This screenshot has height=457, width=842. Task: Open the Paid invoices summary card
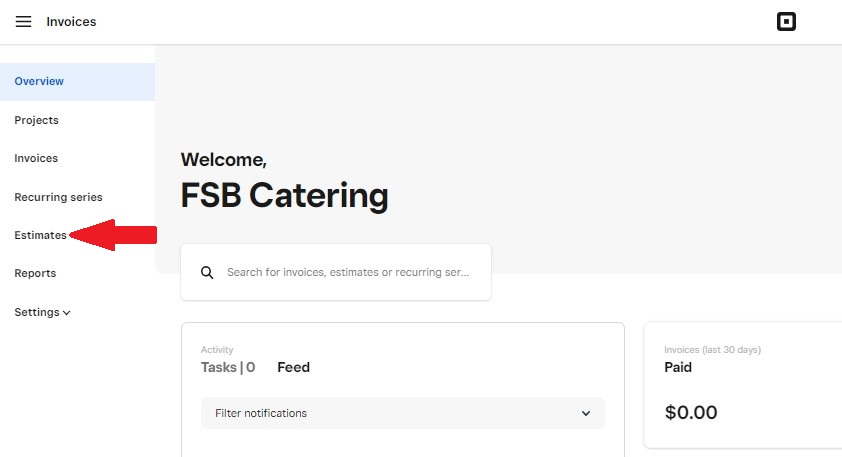pyautogui.click(x=743, y=385)
